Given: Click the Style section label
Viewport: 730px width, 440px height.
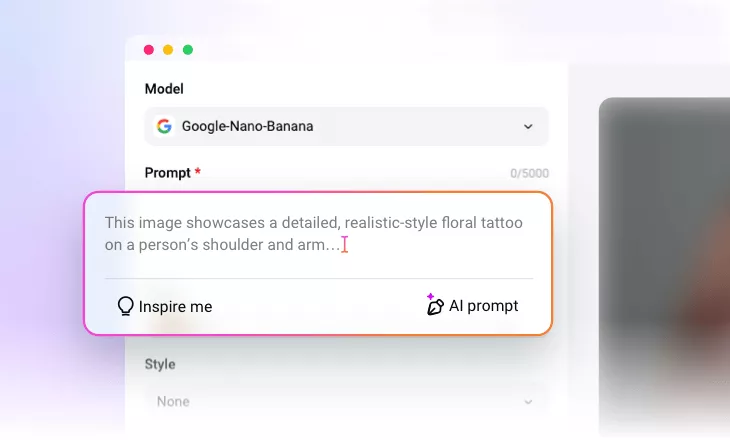Looking at the screenshot, I should tap(160, 364).
